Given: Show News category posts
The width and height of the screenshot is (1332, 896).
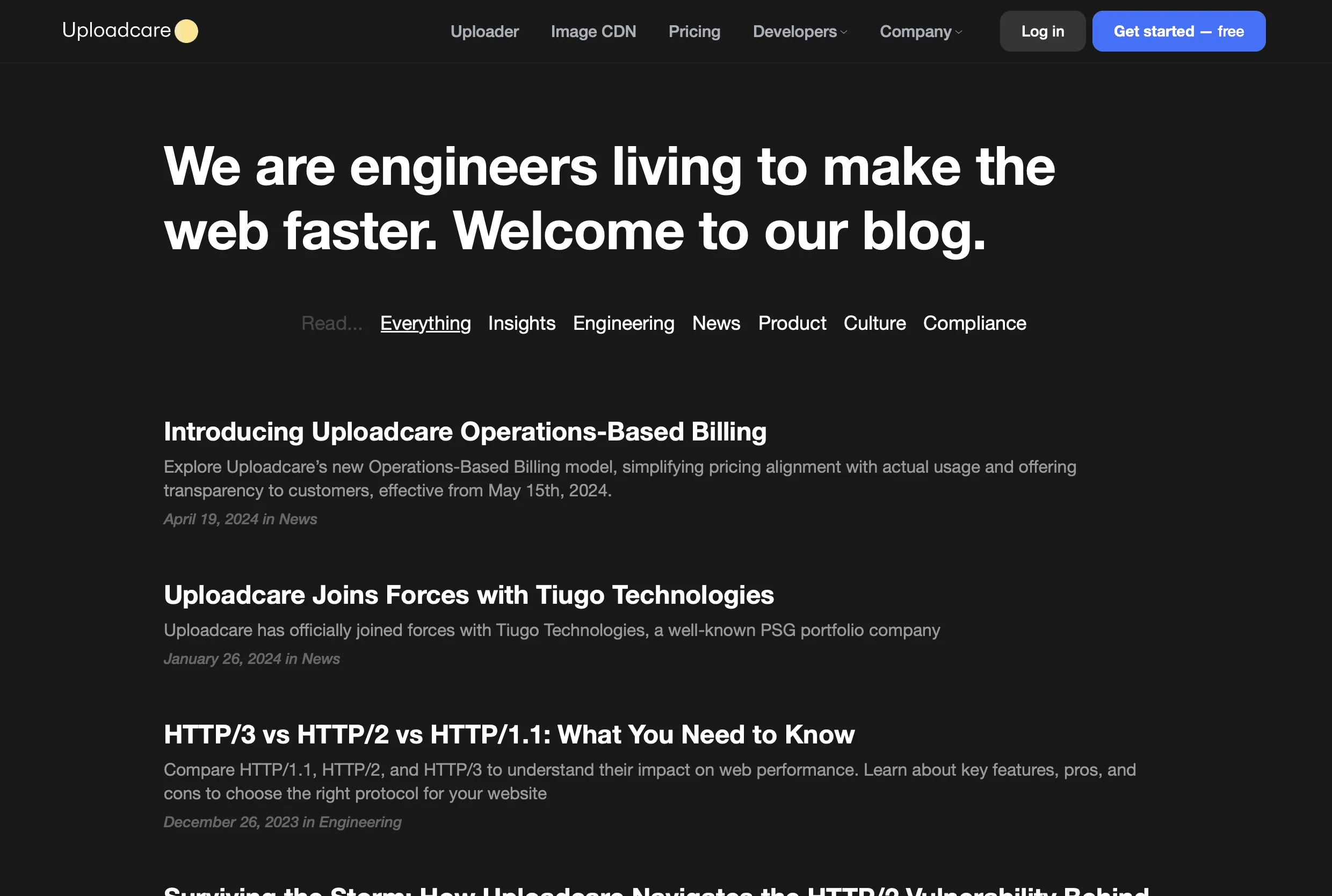Looking at the screenshot, I should pyautogui.click(x=716, y=323).
